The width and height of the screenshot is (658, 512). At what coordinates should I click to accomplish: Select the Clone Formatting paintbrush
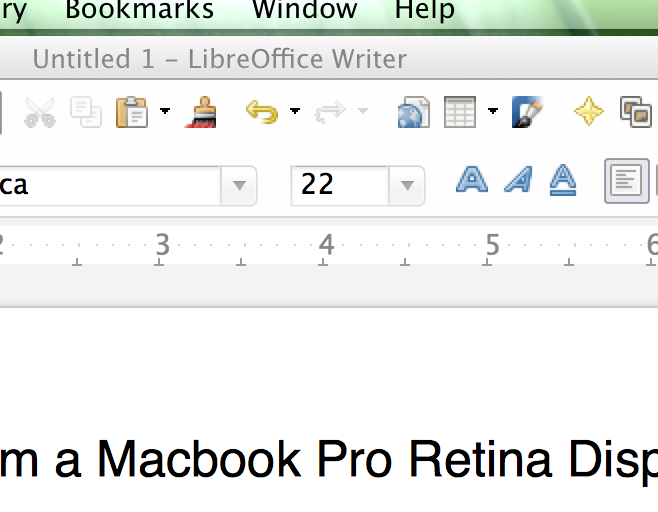[201, 112]
